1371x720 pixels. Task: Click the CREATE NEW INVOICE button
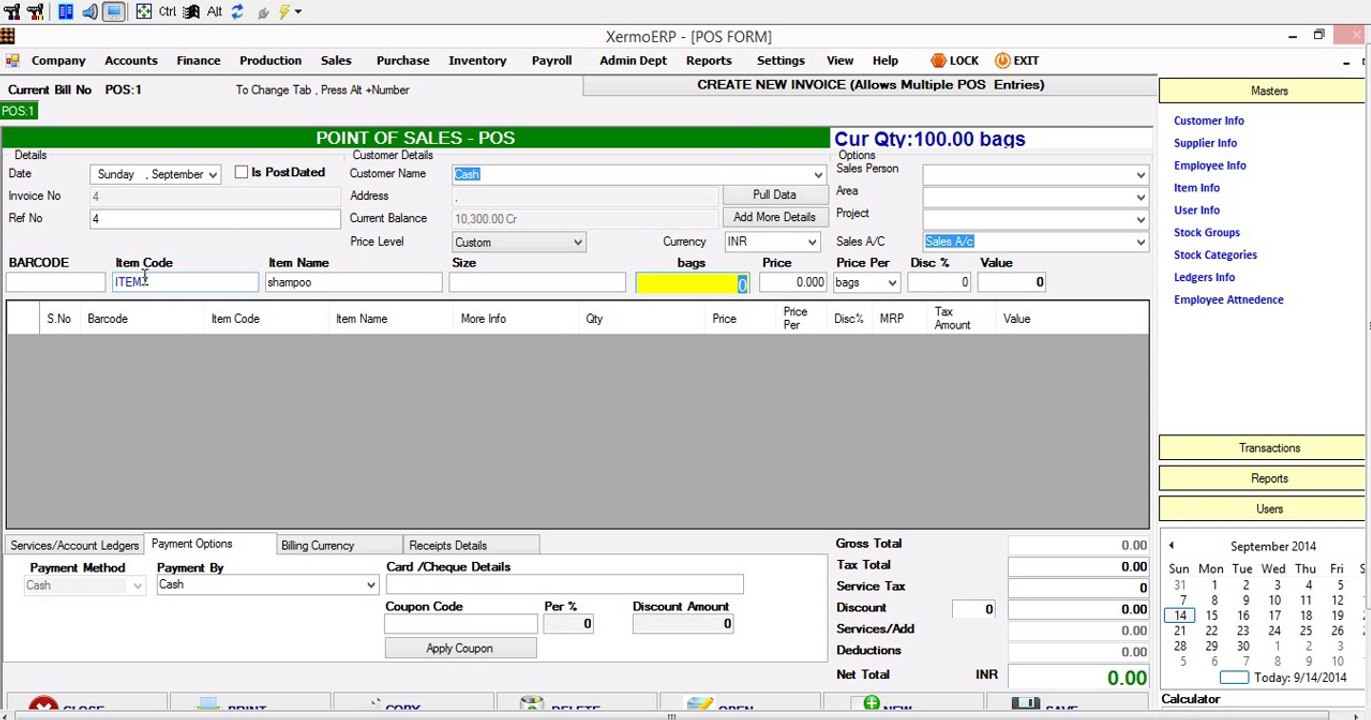point(869,85)
